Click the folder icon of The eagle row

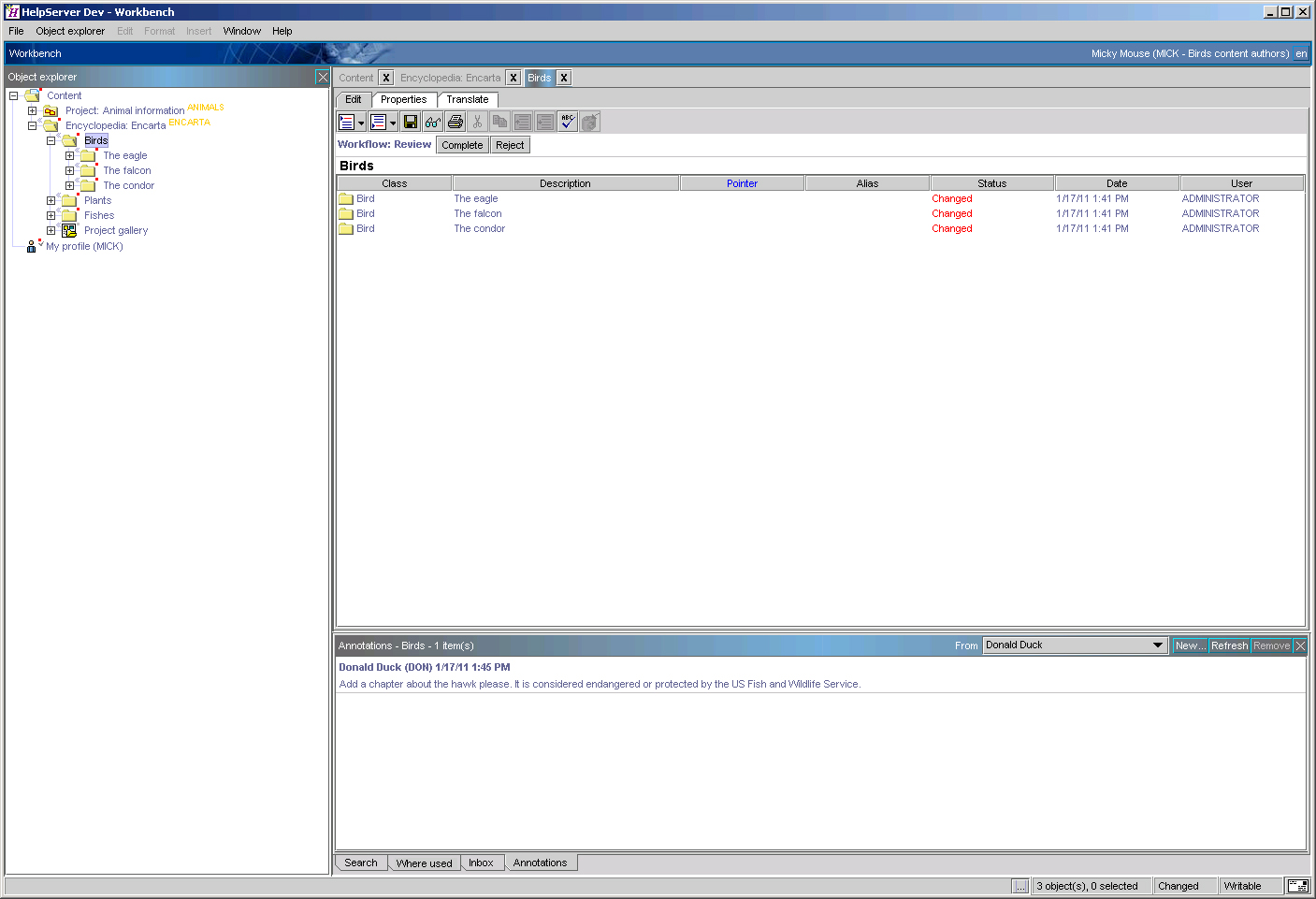346,198
